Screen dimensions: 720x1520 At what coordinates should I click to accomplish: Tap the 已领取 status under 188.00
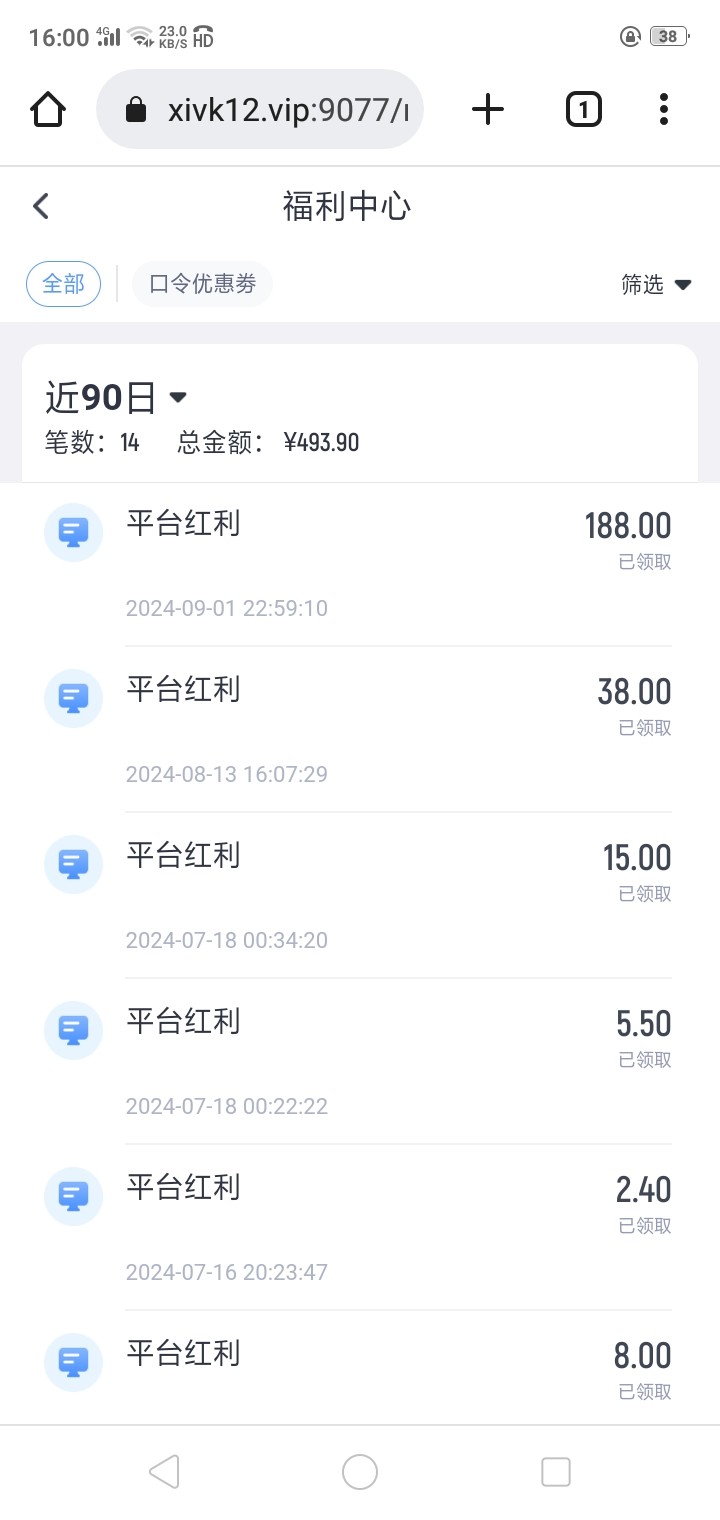[645, 562]
